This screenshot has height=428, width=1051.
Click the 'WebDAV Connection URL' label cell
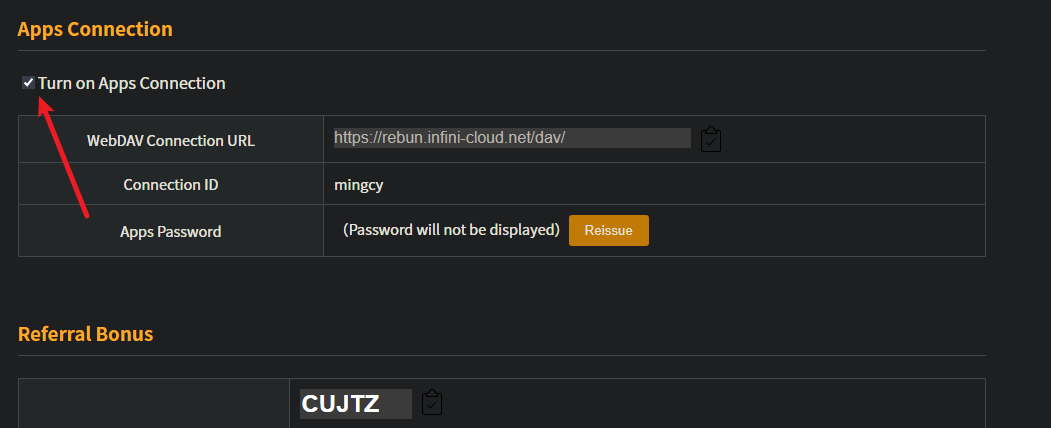click(x=170, y=140)
